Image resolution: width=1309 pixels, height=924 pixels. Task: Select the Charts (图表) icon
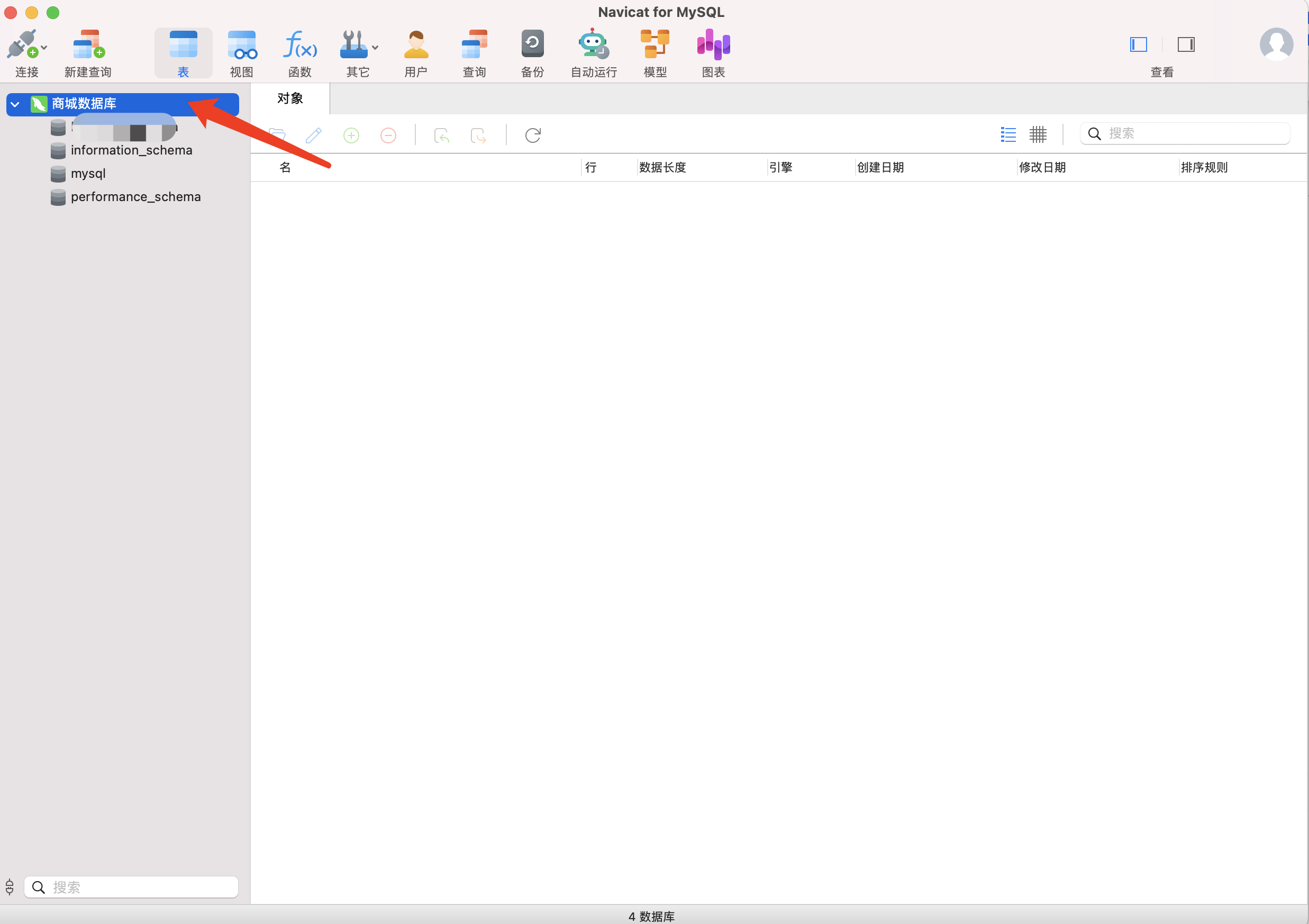[713, 45]
